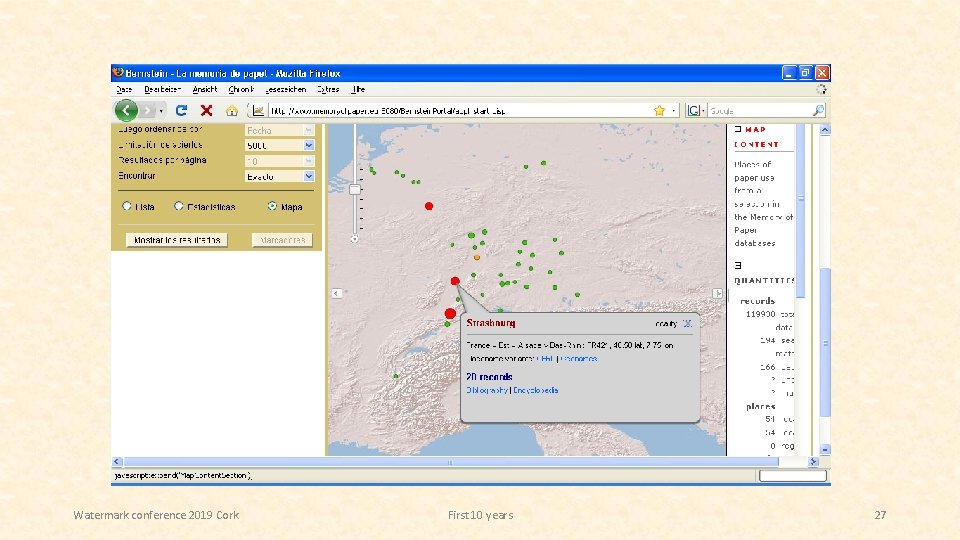Open the Extras menu
This screenshot has height=540, width=960.
click(x=328, y=89)
